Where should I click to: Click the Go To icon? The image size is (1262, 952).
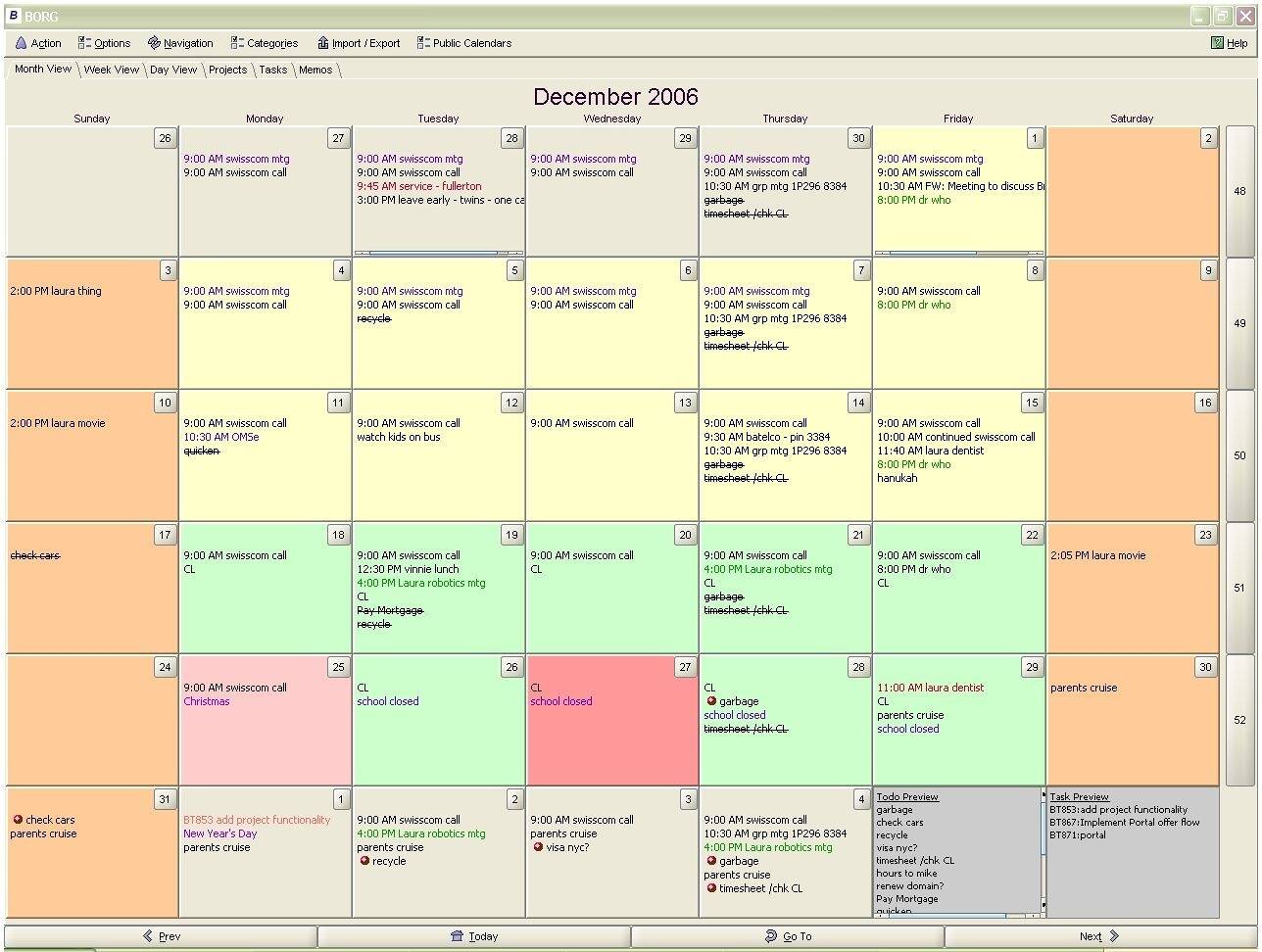(771, 936)
